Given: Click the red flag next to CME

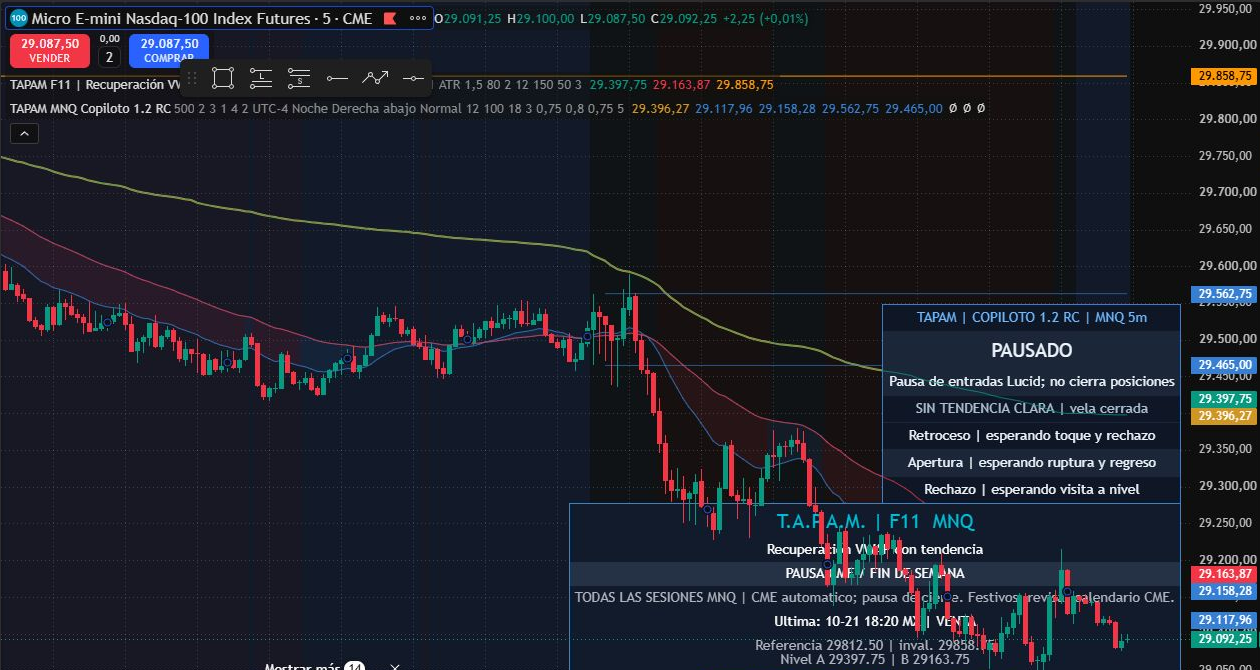Looking at the screenshot, I should pyautogui.click(x=390, y=19).
